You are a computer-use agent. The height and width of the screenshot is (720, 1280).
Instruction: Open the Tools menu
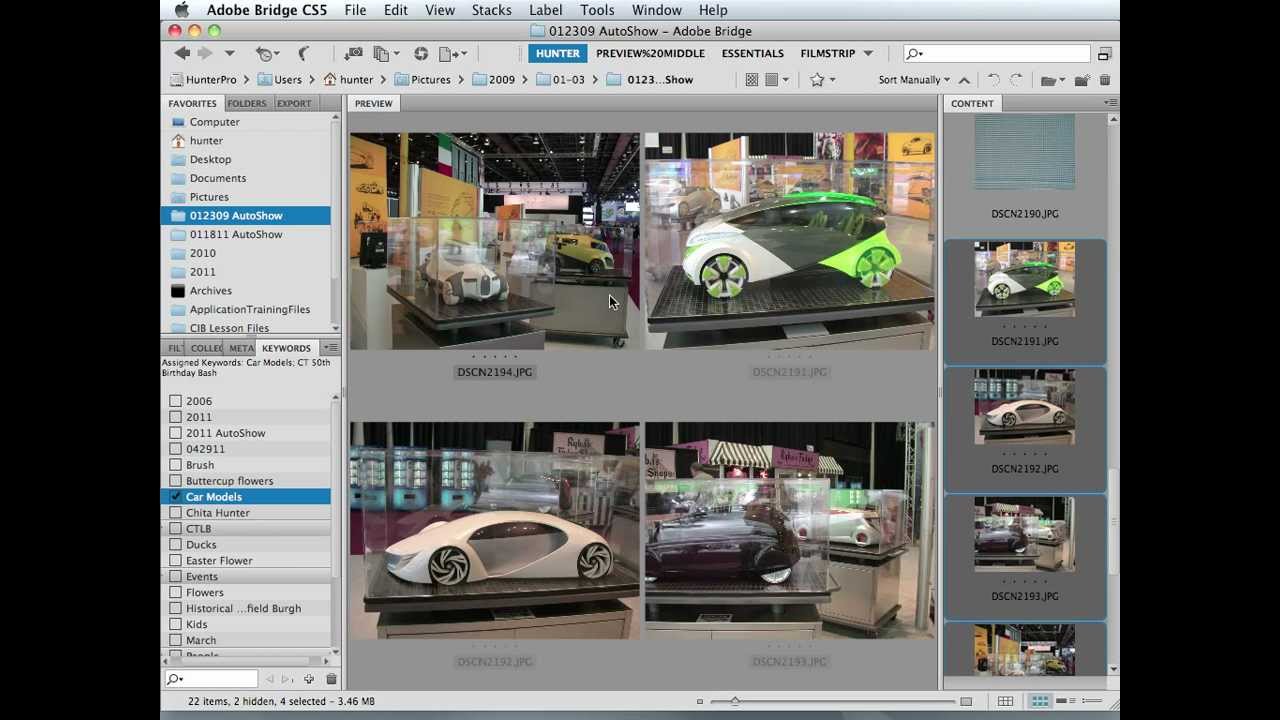(x=597, y=10)
